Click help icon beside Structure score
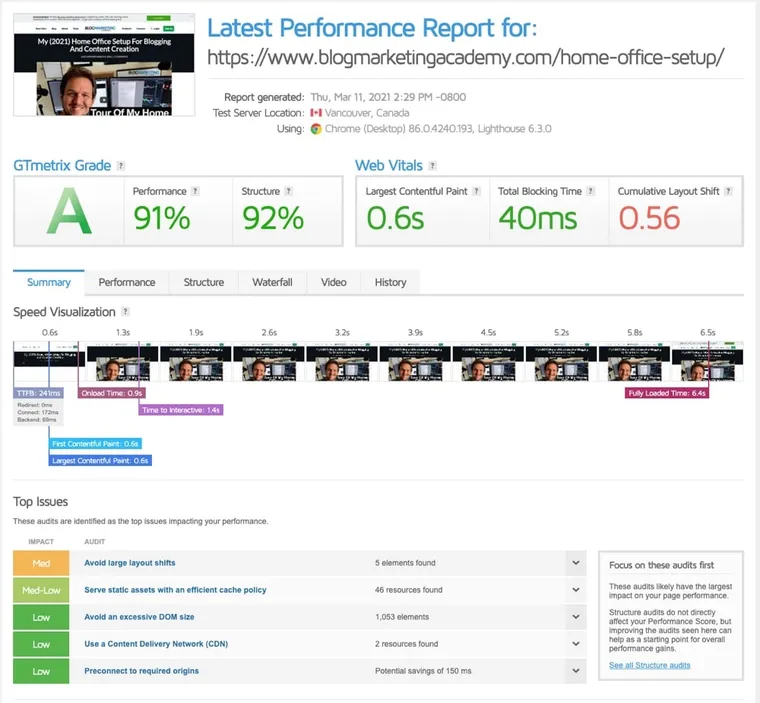 [288, 191]
